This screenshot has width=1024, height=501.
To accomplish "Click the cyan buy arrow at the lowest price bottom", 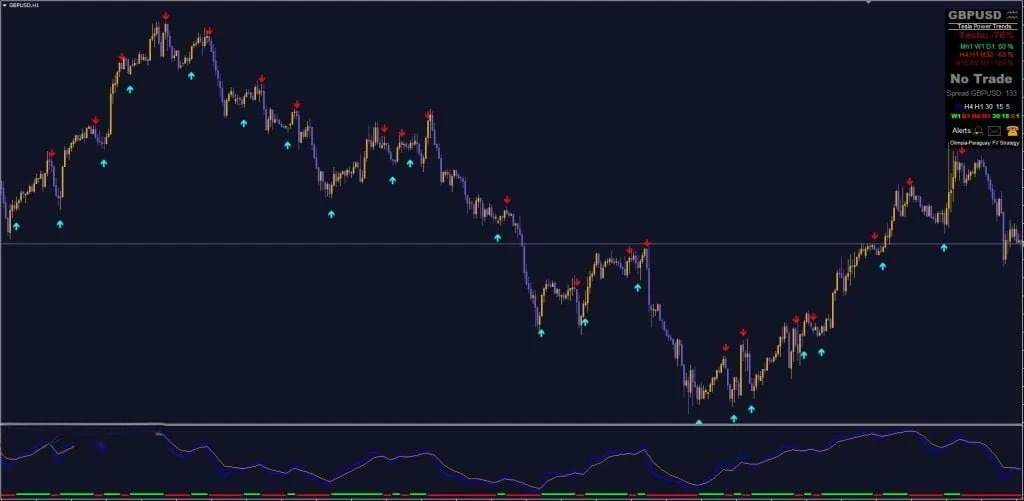I will pos(699,423).
